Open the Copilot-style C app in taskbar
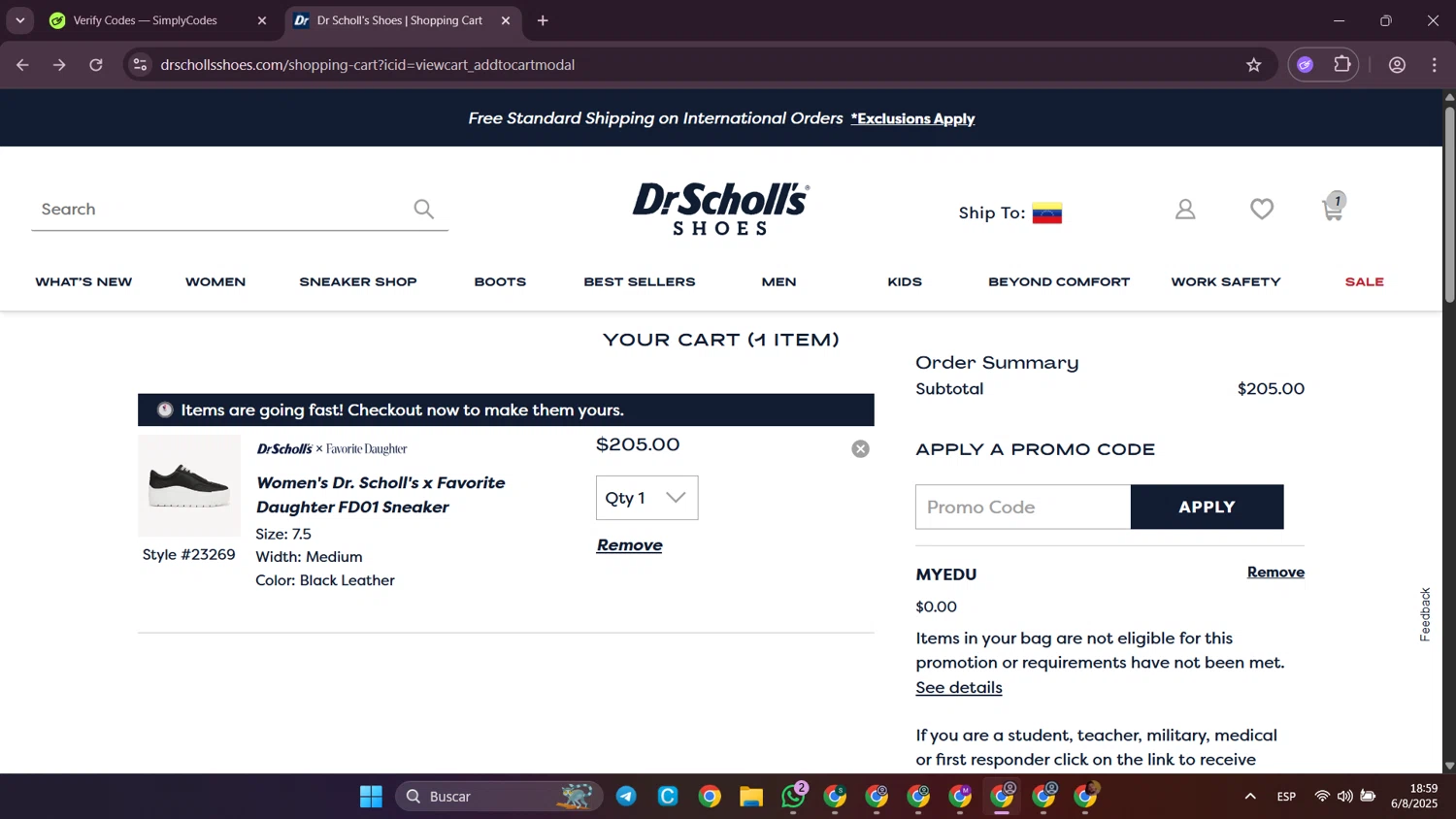This screenshot has height=819, width=1456. (x=668, y=797)
